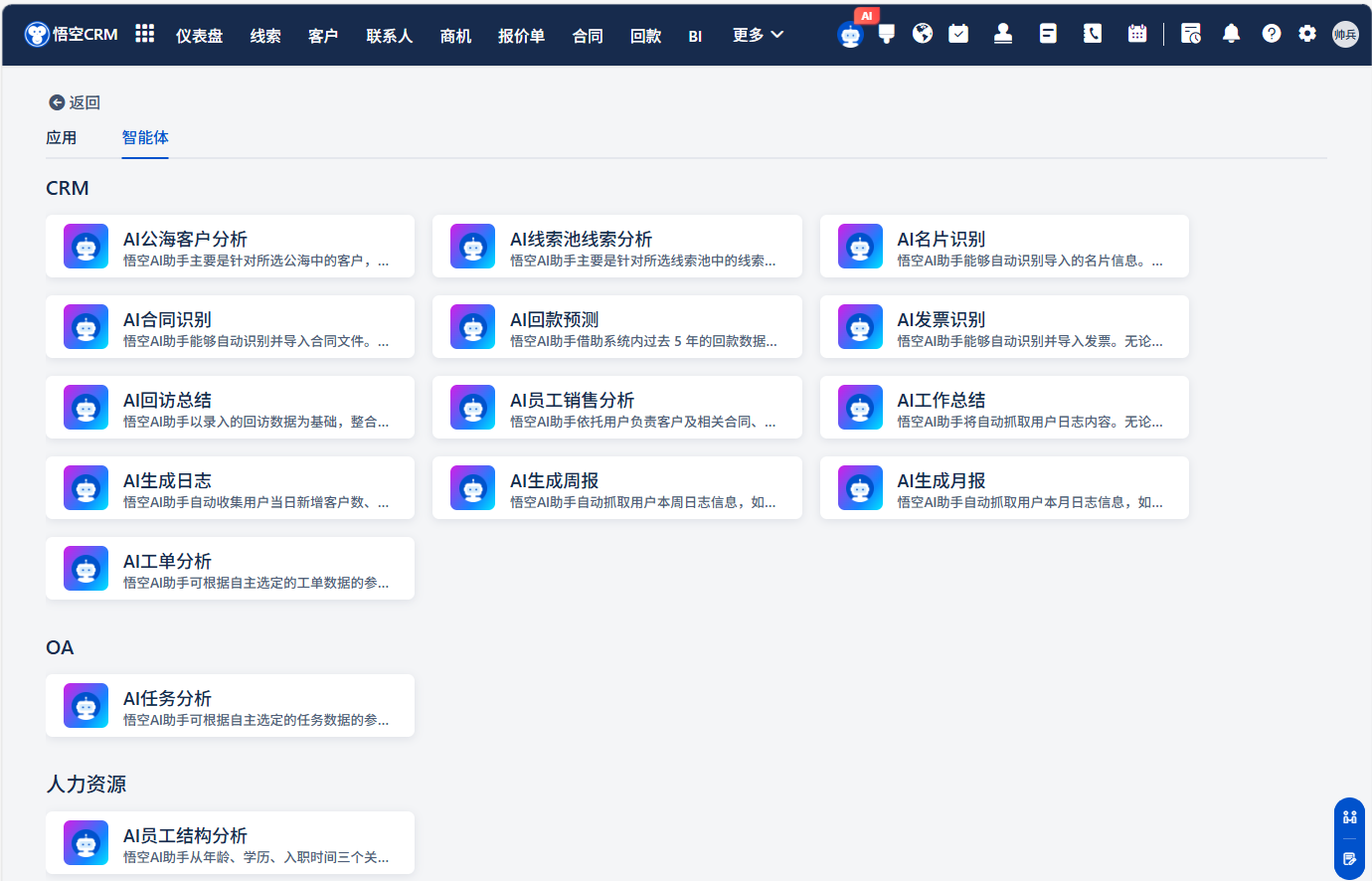
Task: Click robot icon of AI名片识别 card
Action: 860,247
